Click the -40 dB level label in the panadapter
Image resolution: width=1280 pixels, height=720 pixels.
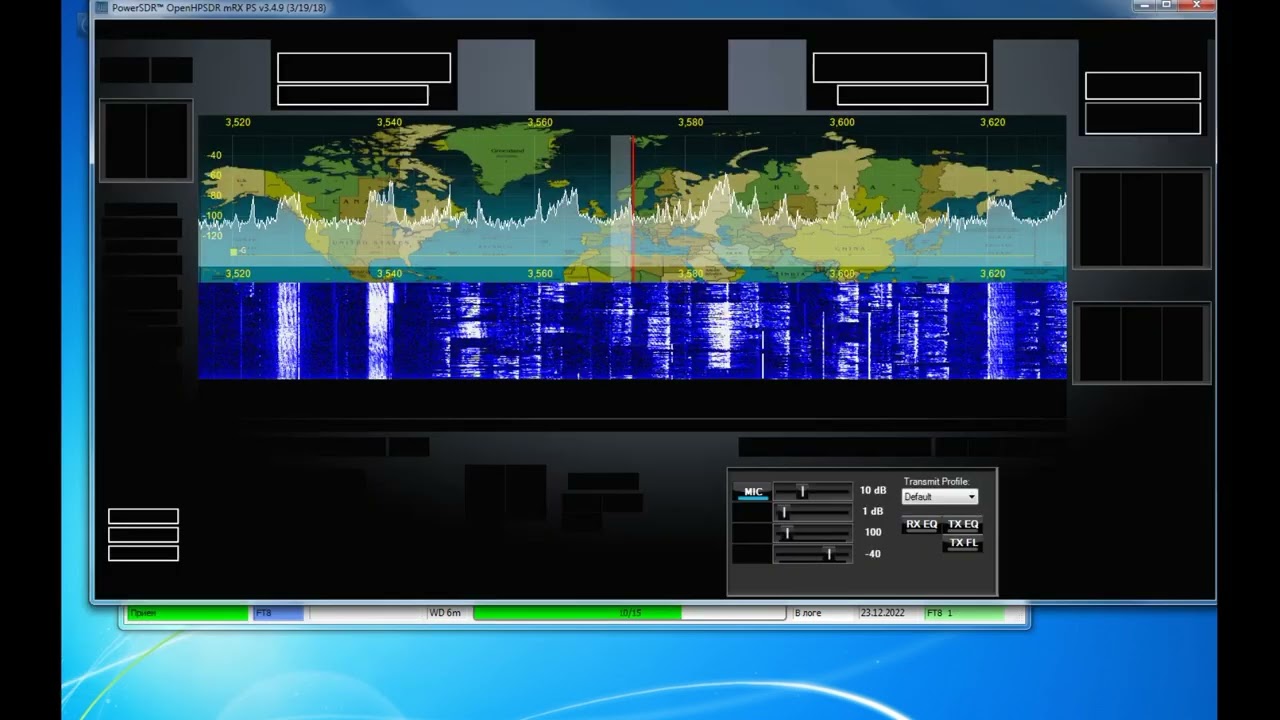[x=214, y=155]
